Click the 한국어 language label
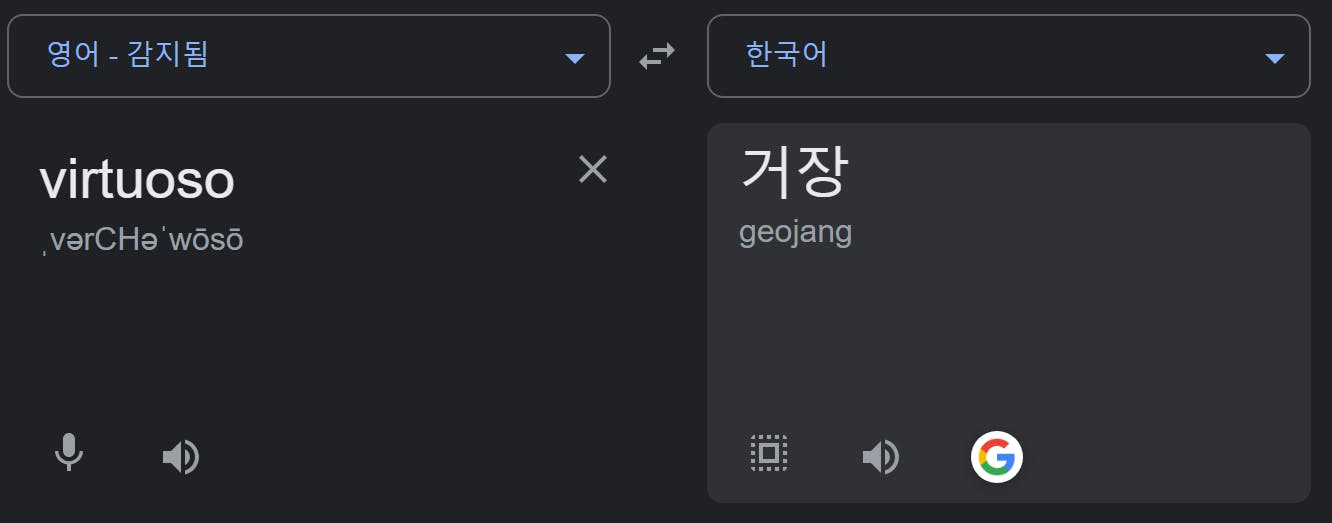 click(787, 54)
